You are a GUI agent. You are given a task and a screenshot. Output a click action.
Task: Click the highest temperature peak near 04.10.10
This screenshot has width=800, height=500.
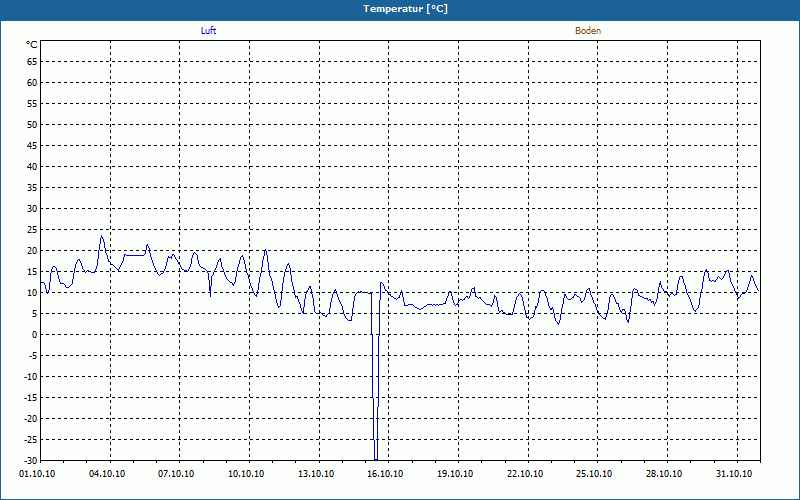click(x=102, y=236)
